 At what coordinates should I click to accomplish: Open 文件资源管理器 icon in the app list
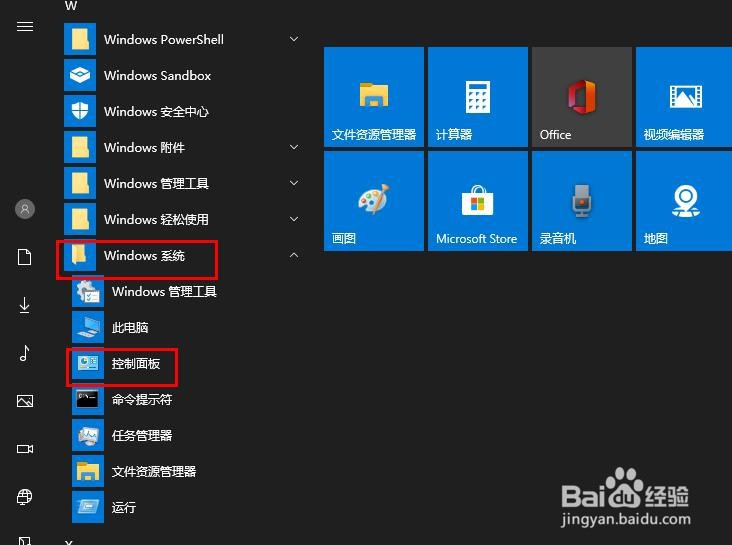(88, 471)
